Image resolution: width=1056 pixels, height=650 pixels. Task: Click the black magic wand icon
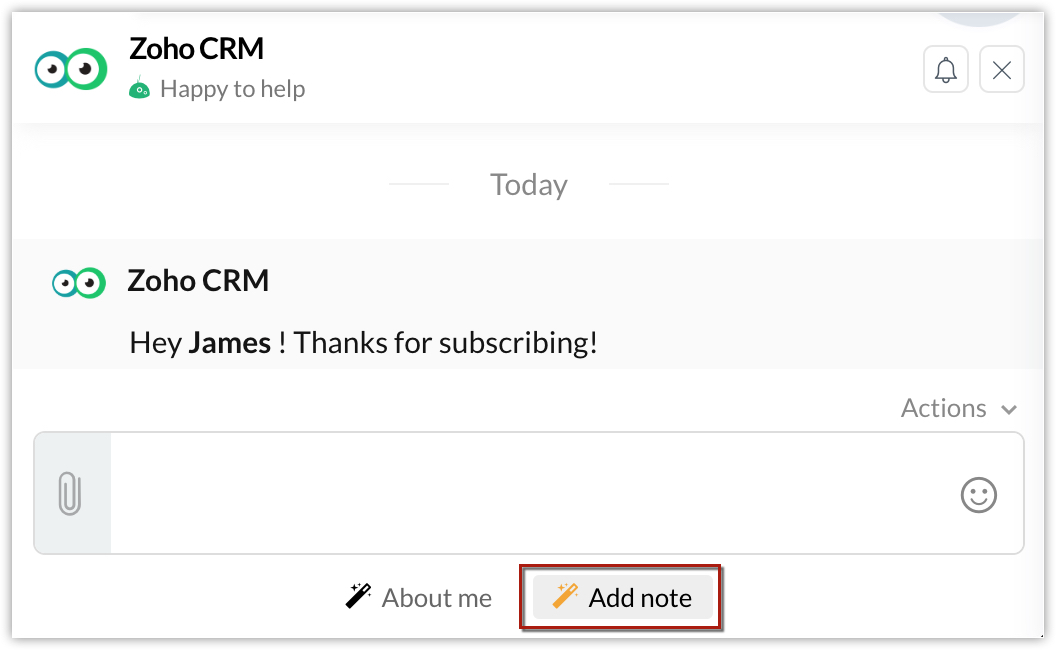point(358,596)
